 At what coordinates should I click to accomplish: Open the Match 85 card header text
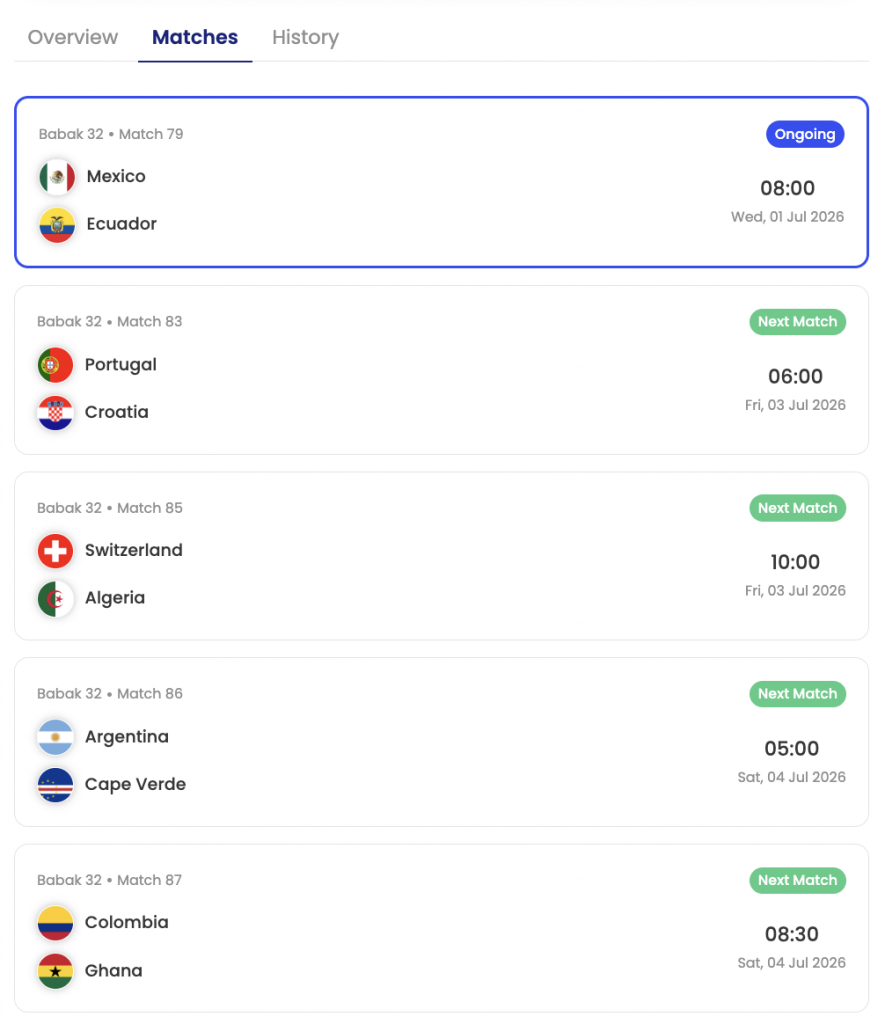pos(110,508)
